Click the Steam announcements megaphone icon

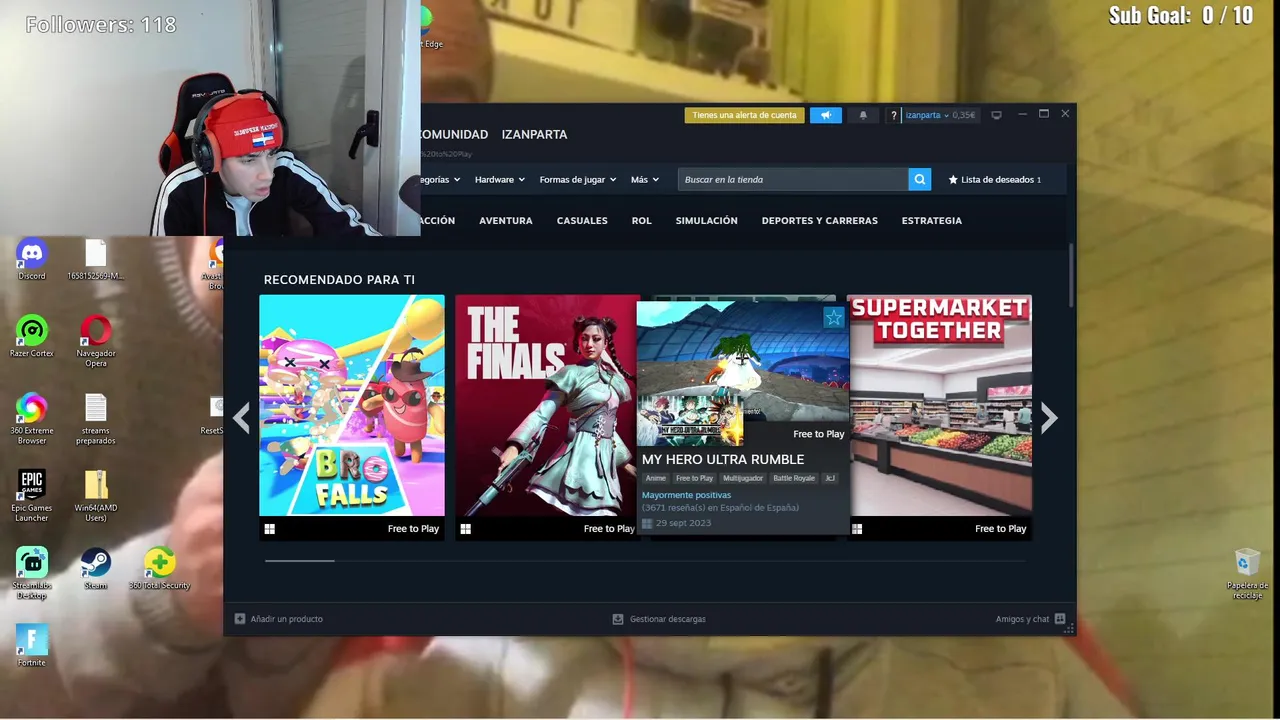[826, 115]
